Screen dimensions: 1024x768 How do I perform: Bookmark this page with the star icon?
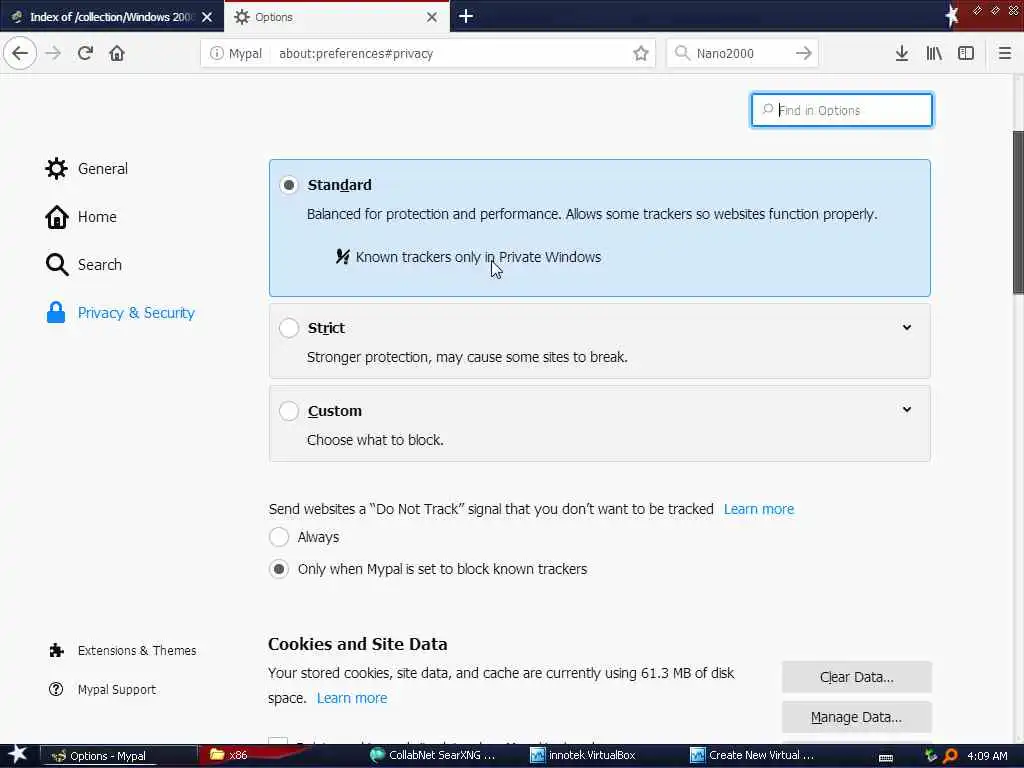pyautogui.click(x=641, y=54)
